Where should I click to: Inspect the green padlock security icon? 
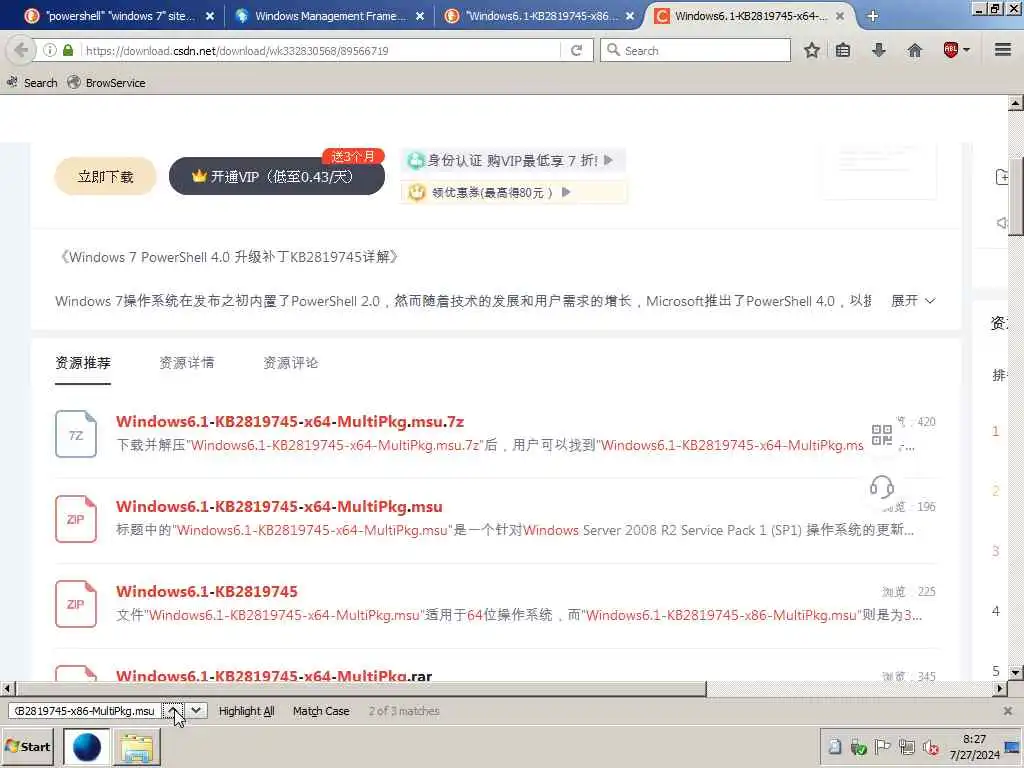pyautogui.click(x=68, y=50)
